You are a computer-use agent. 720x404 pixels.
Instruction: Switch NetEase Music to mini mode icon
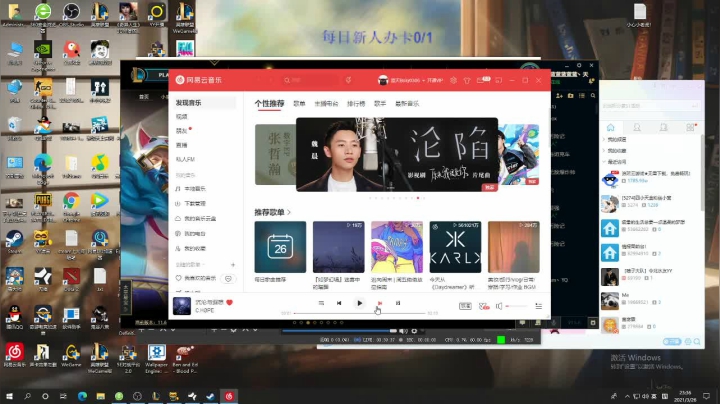498,80
